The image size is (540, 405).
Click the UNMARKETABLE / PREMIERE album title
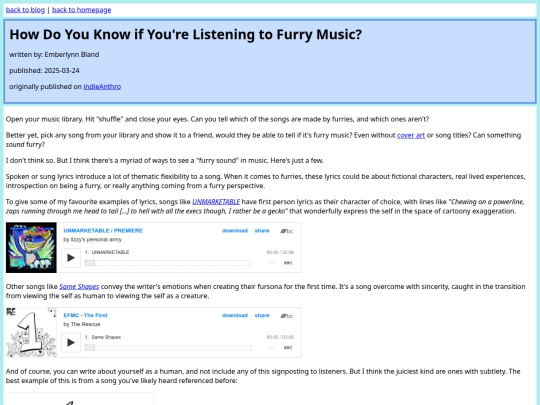coord(103,230)
